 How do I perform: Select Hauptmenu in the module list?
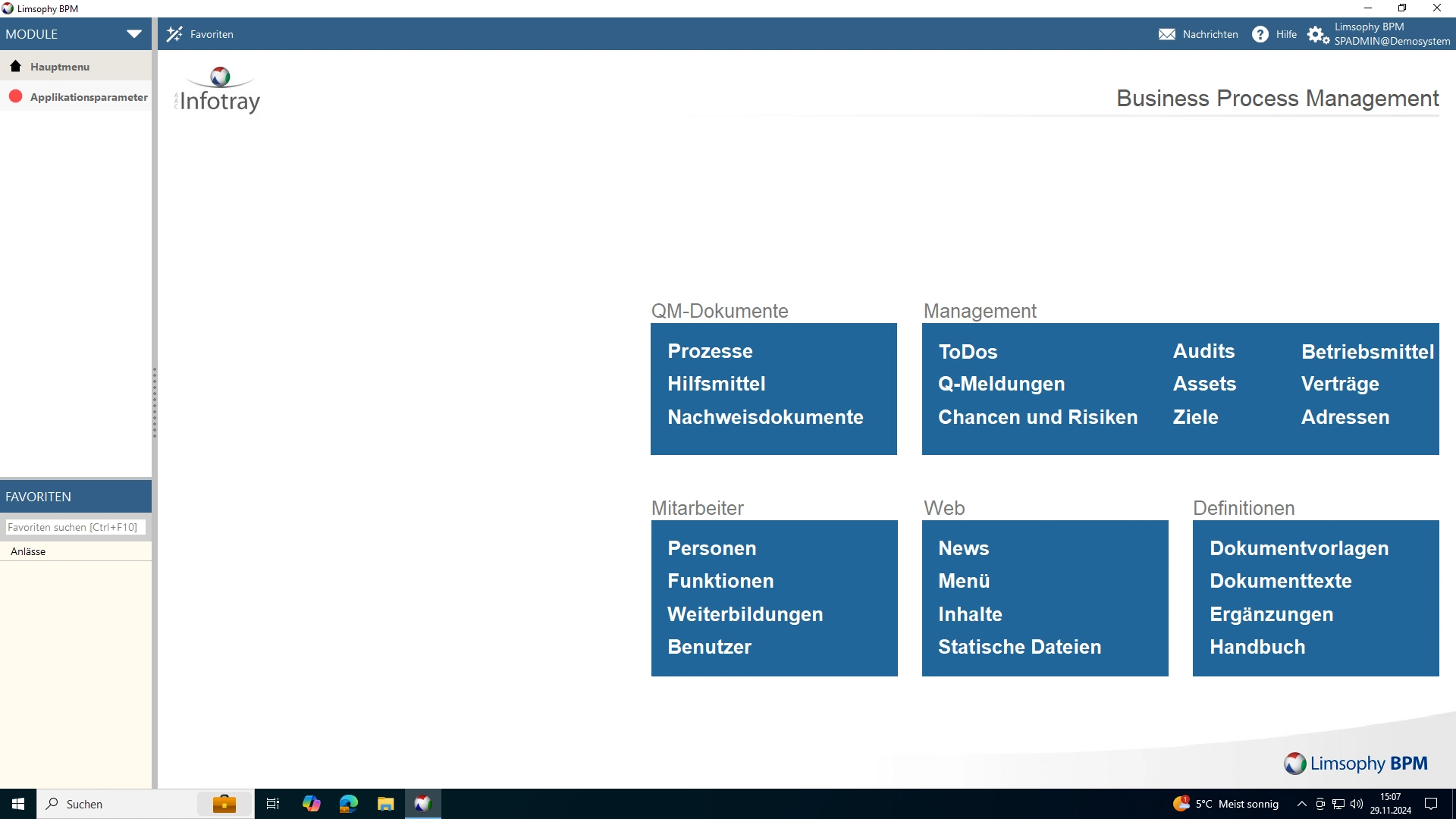click(x=76, y=67)
